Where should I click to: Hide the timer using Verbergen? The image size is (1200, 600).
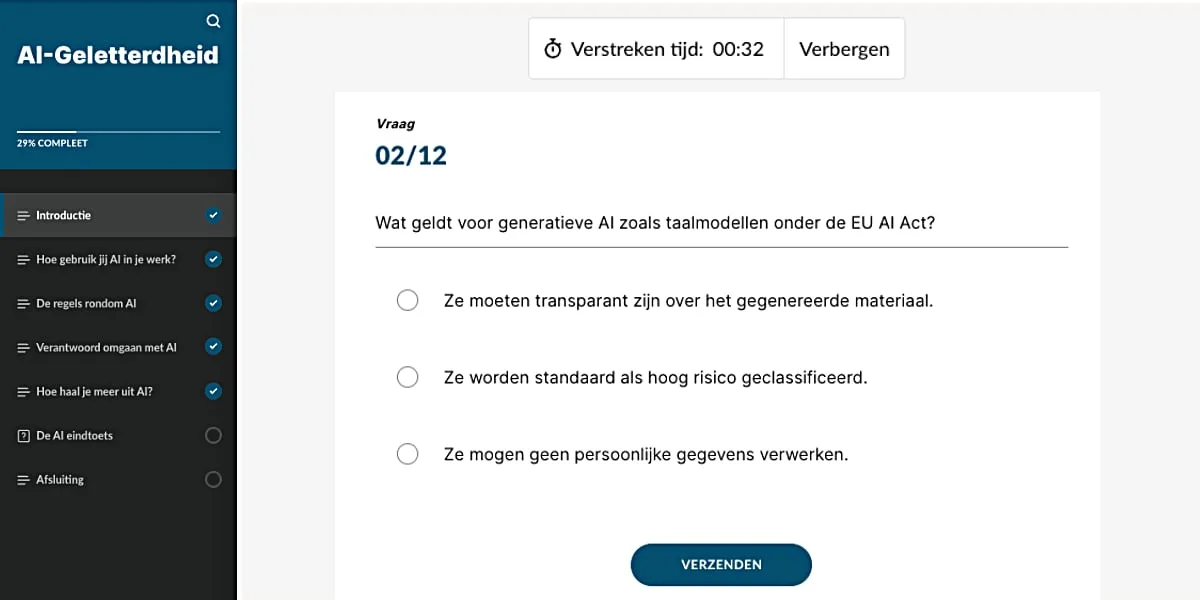tap(843, 47)
